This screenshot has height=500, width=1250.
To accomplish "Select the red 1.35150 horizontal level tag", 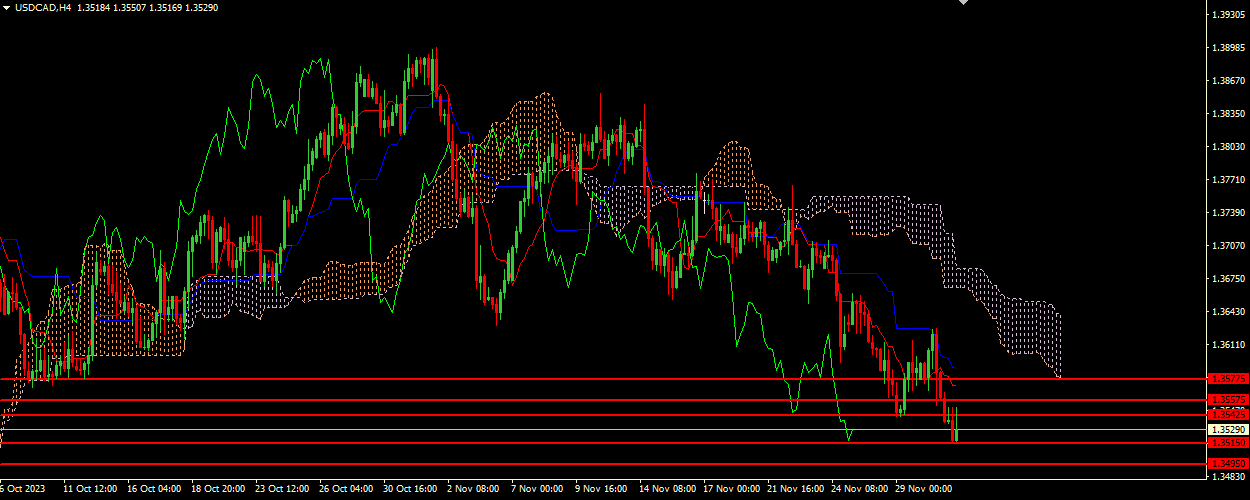I will (1226, 442).
